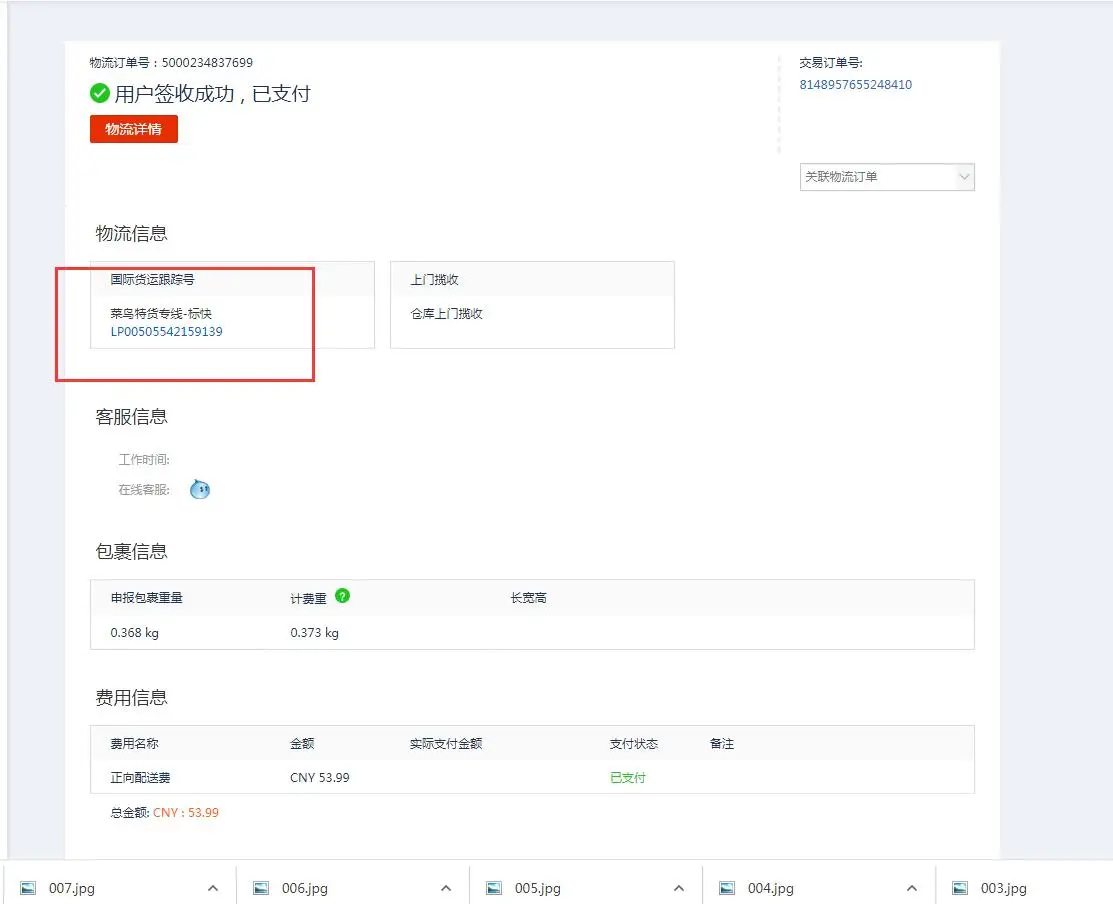This screenshot has height=904, width=1113.
Task: Click the 菜鸟特货专线-标快 carrier text
Action: (161, 314)
